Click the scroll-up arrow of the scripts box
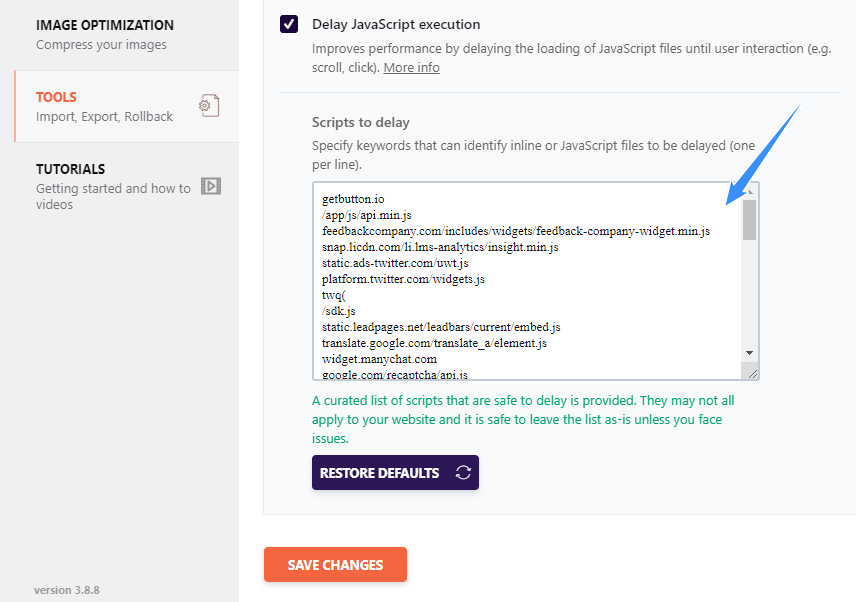856x602 pixels. (x=749, y=190)
